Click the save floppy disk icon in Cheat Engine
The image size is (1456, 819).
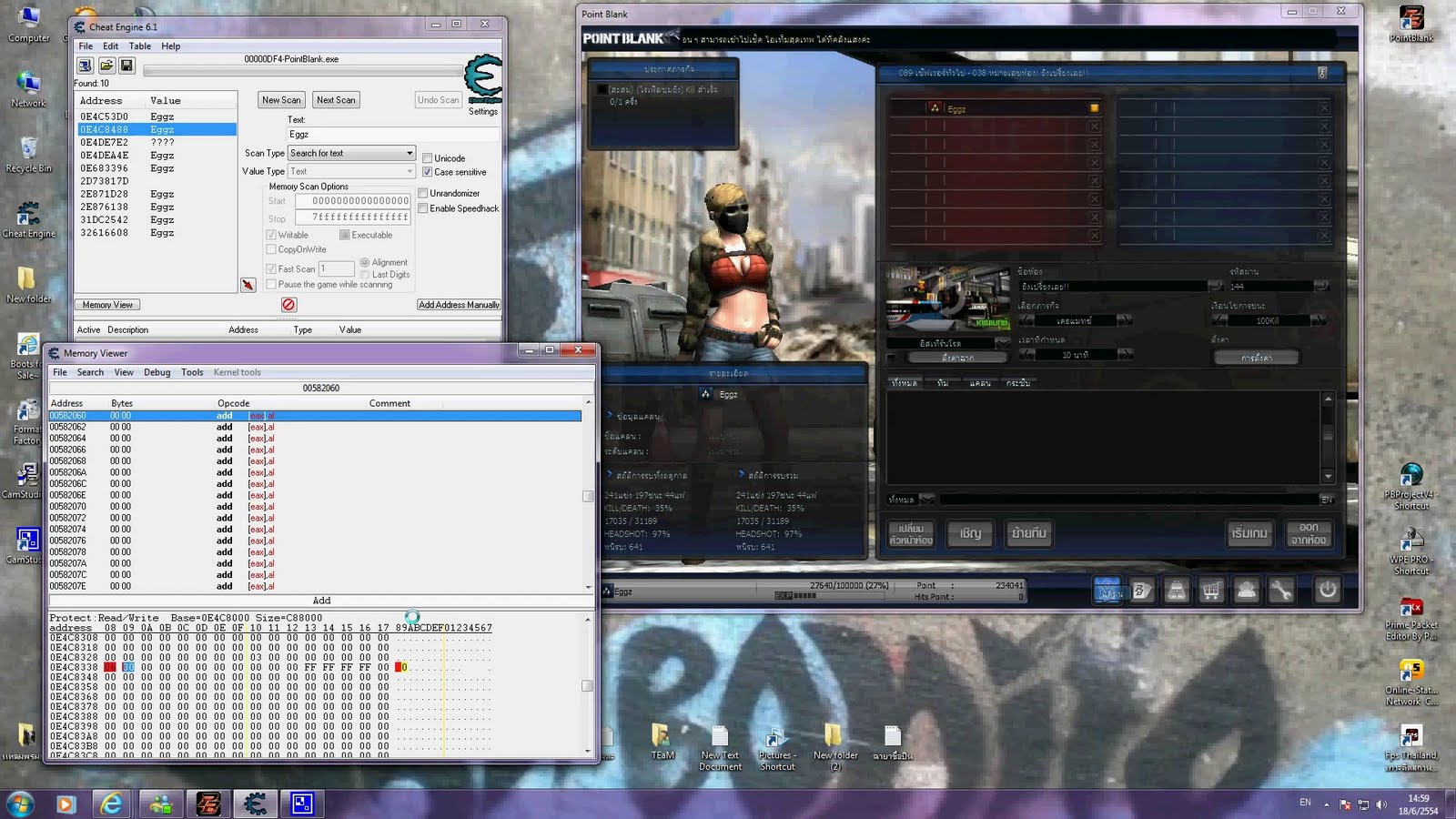coord(126,66)
